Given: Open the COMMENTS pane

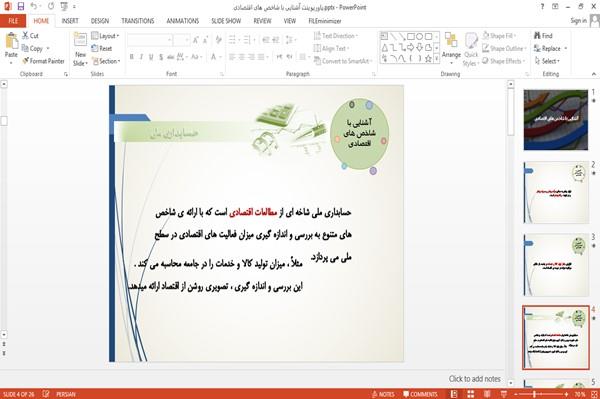Looking at the screenshot, I should click(x=420, y=394).
